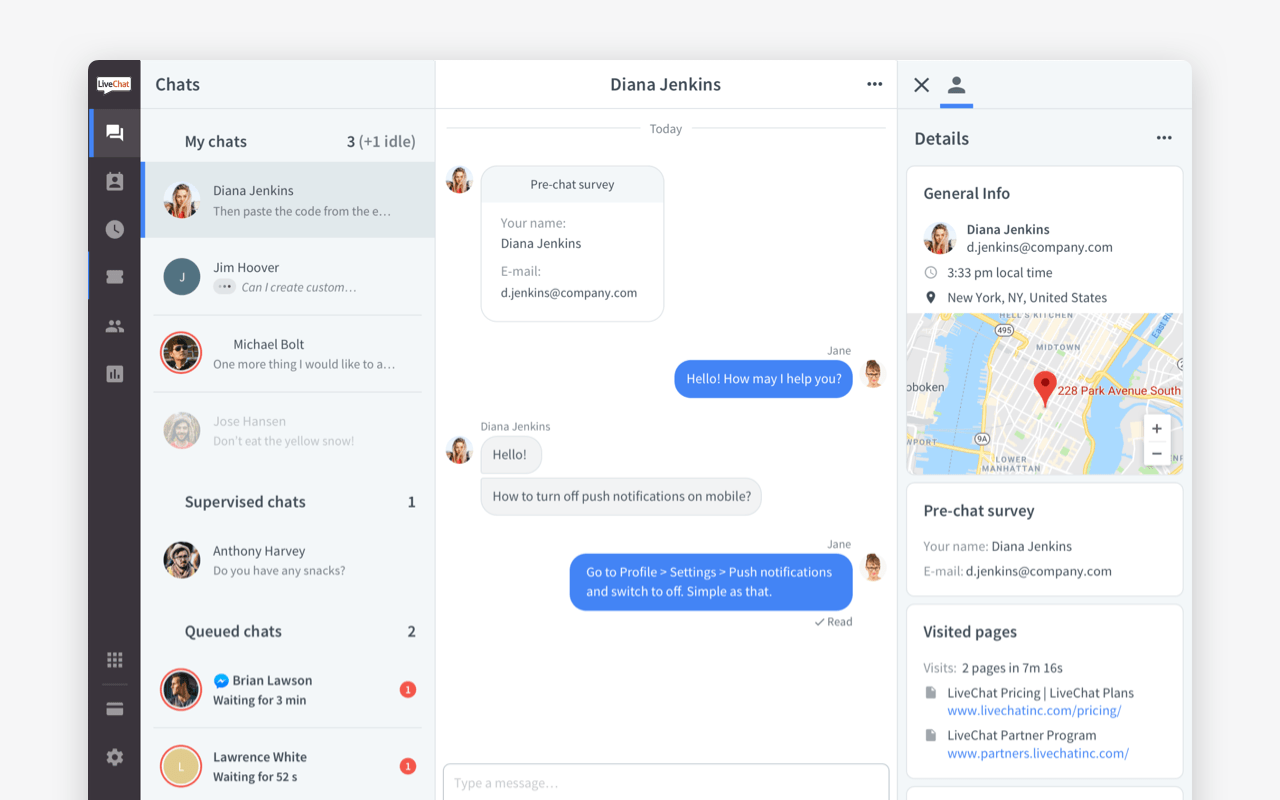The width and height of the screenshot is (1280, 800).
Task: Click Brian Lawson's unread badge
Action: (407, 689)
